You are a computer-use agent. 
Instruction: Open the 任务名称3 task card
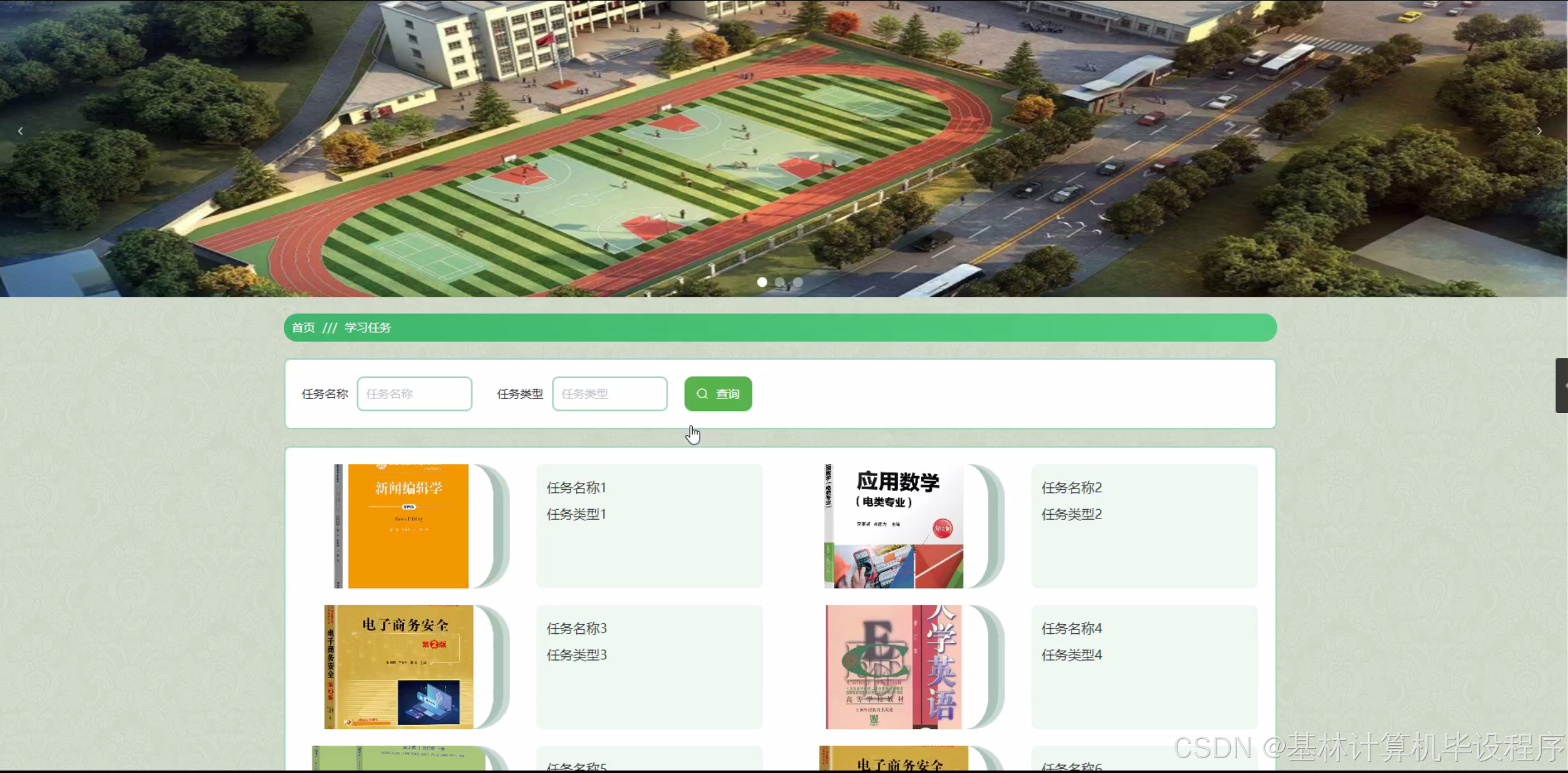coord(649,666)
